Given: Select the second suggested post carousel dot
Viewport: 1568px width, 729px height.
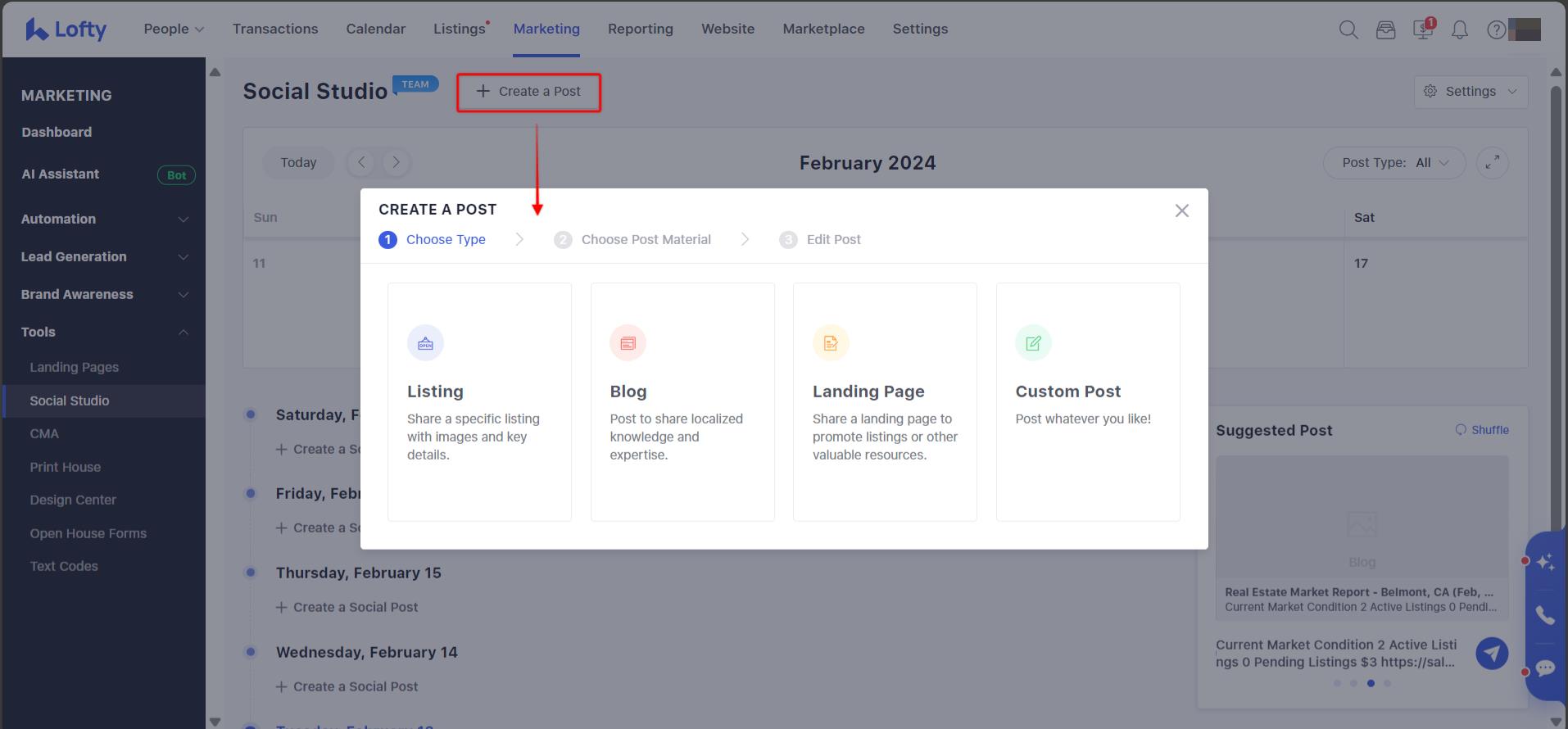Looking at the screenshot, I should pos(1353,683).
